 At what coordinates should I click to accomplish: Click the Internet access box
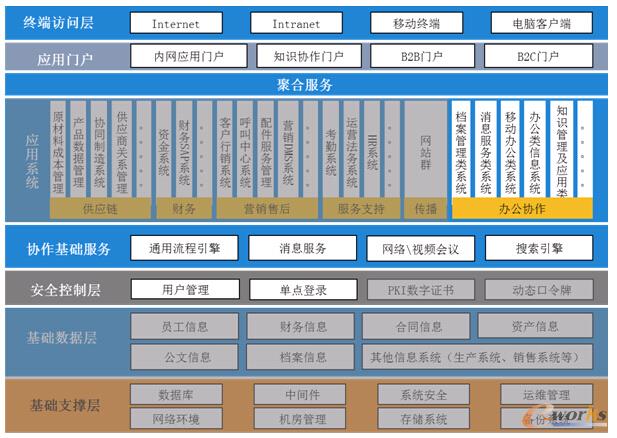(x=175, y=23)
